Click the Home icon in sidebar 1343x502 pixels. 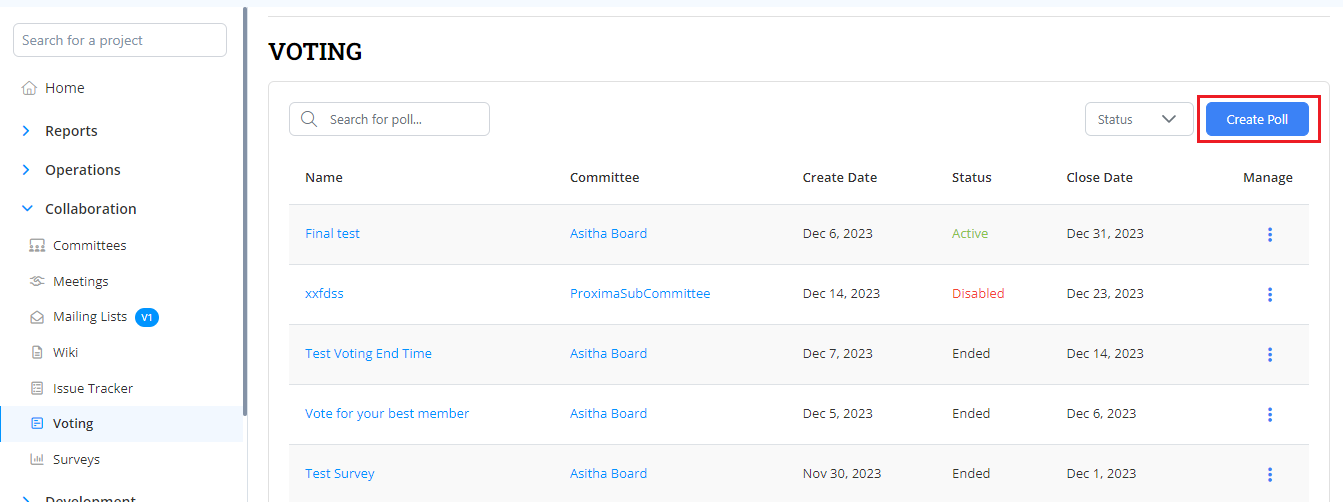click(x=29, y=88)
